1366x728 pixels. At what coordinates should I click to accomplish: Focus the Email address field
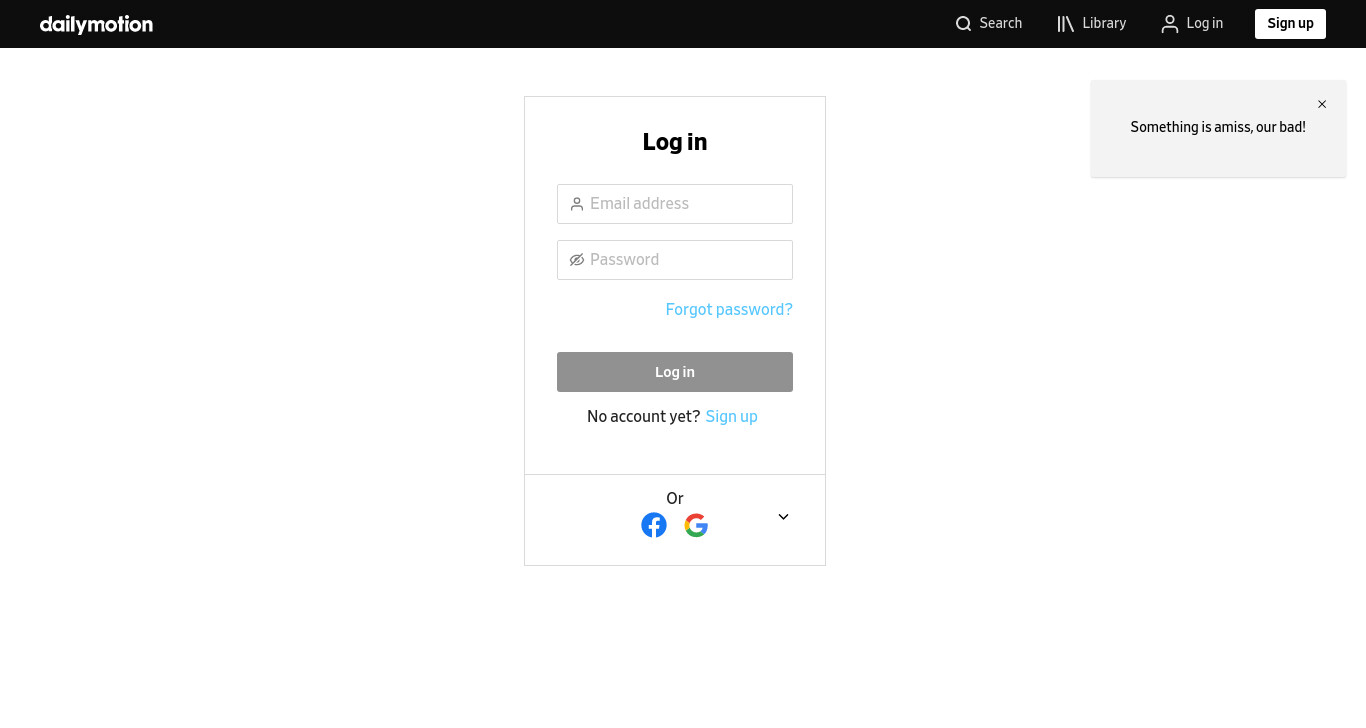[x=675, y=204]
